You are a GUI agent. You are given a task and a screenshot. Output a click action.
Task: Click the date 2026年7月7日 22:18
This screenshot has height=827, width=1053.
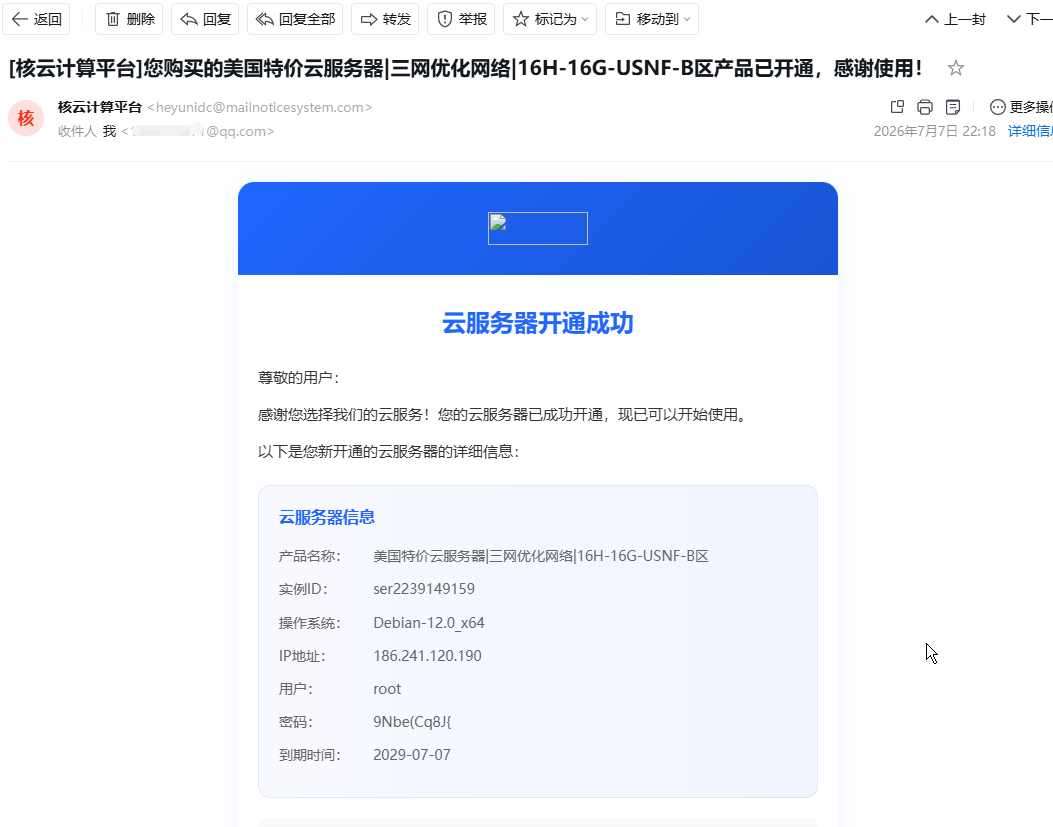(x=934, y=131)
